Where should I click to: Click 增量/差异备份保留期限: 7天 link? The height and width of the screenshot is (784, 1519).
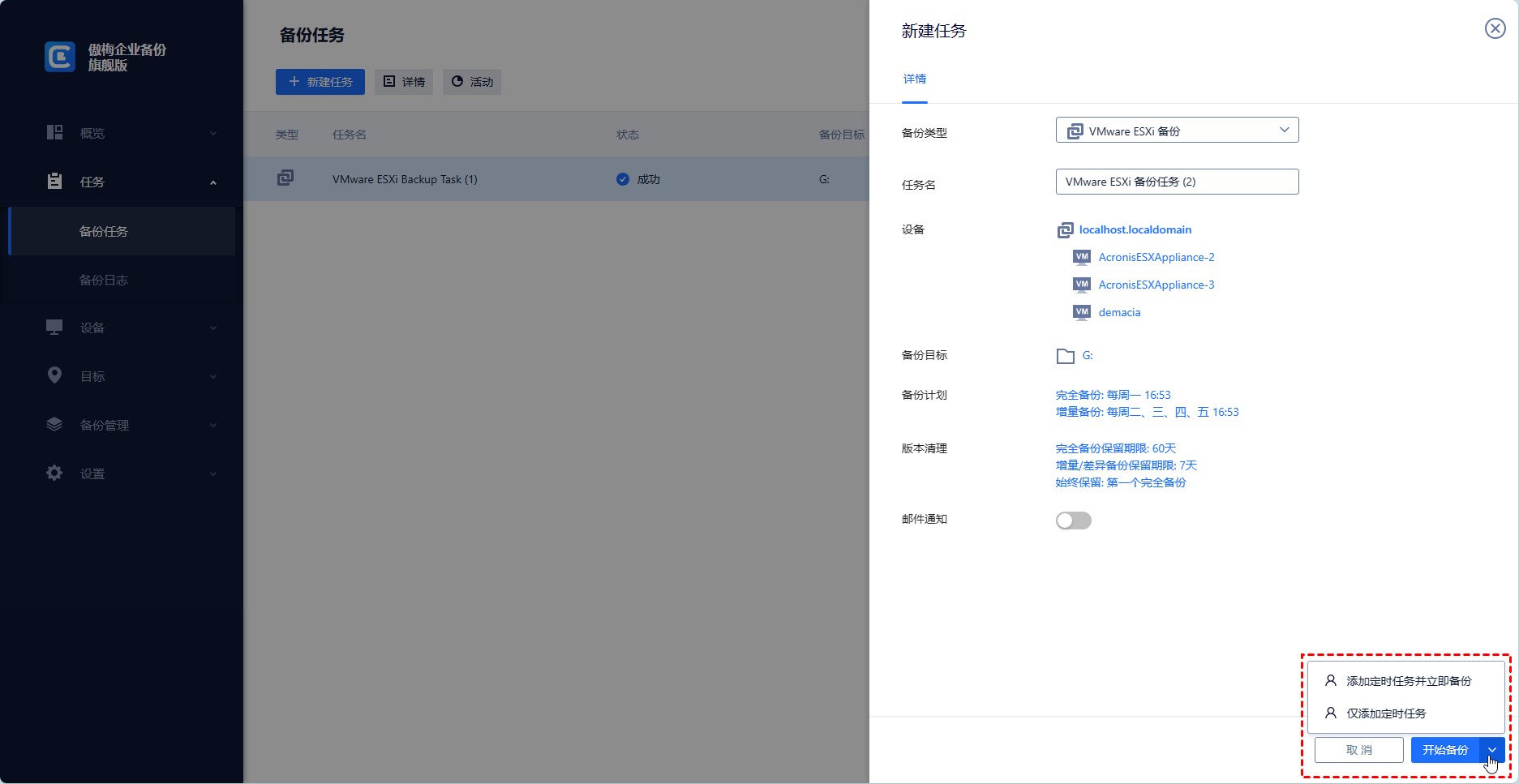[x=1126, y=465]
